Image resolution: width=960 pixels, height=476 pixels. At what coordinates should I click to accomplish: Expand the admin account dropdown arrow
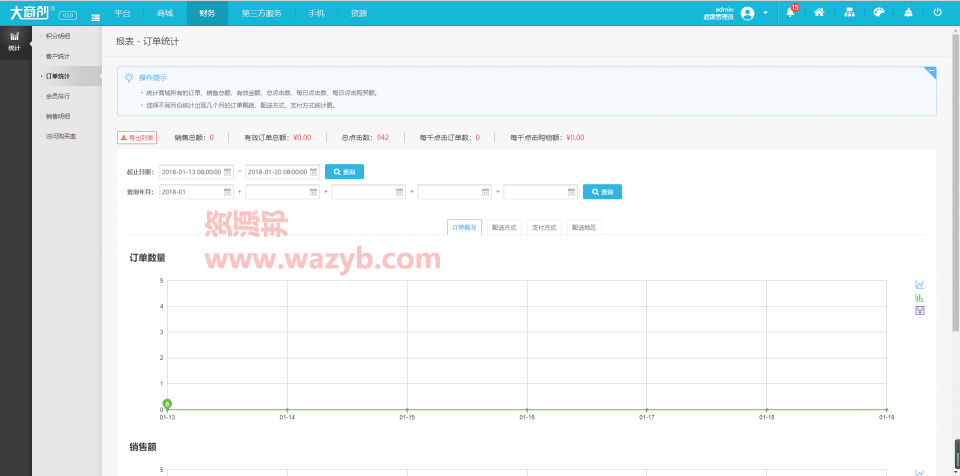pos(765,13)
